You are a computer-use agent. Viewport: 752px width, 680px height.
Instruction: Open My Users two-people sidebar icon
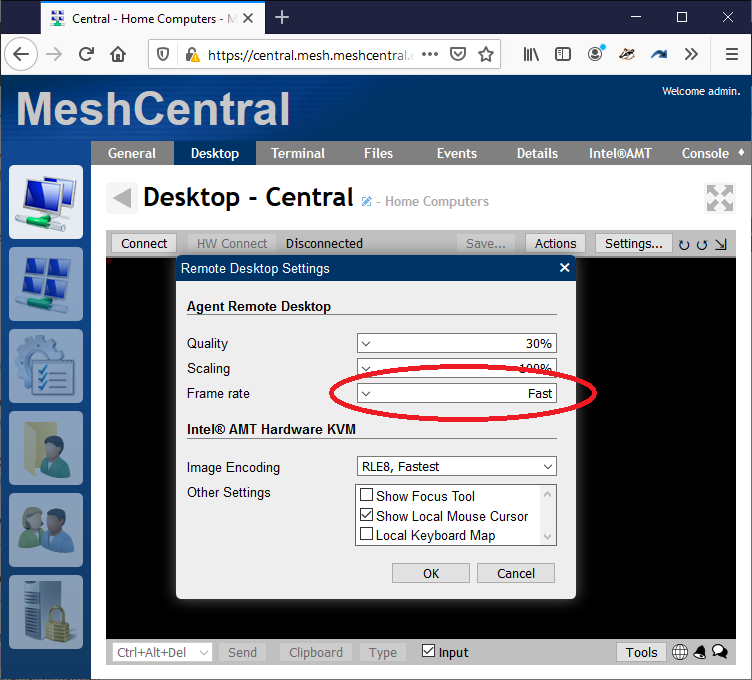click(46, 530)
